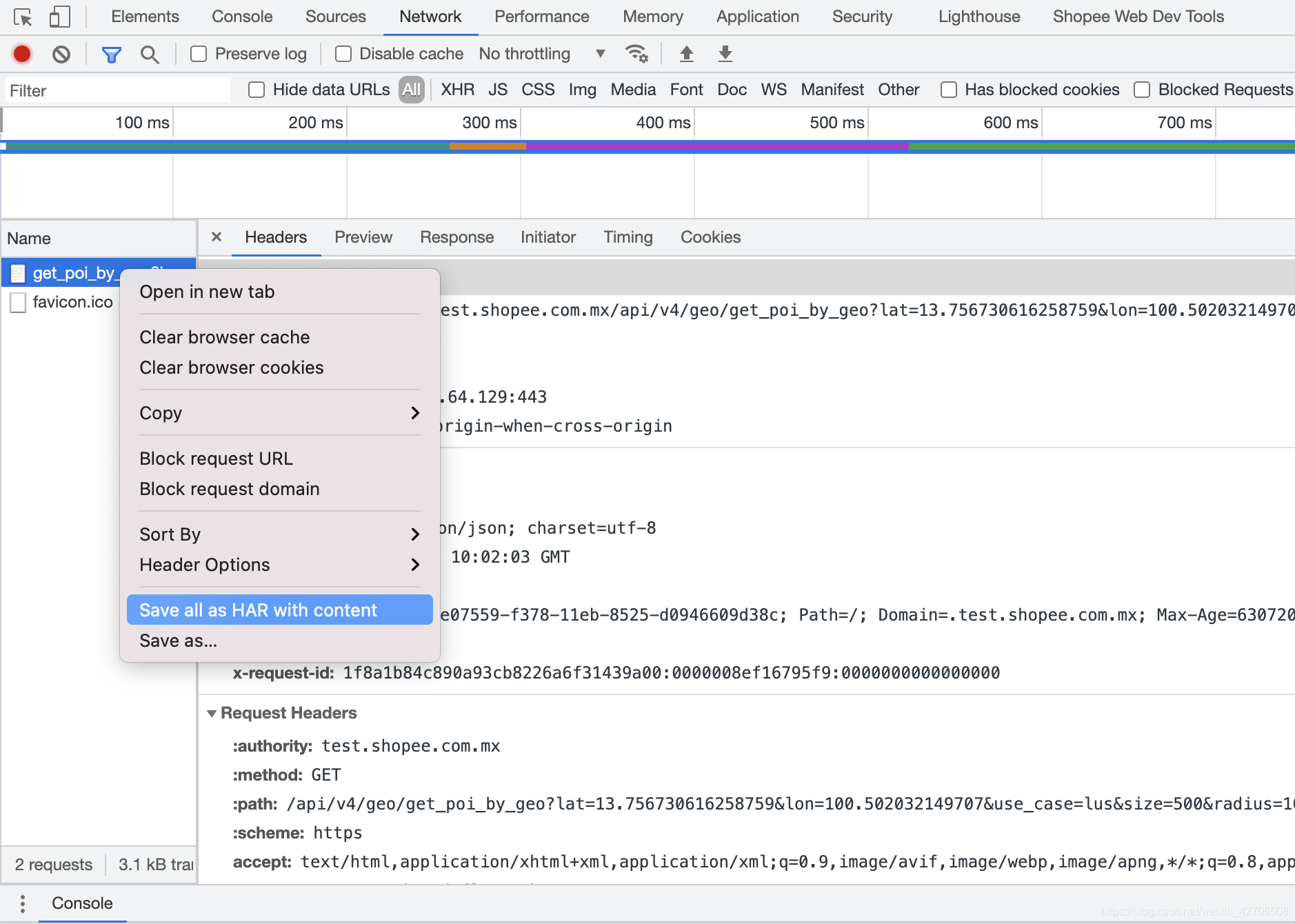1295x924 pixels.
Task: Open the Memory panel tab
Action: tap(653, 17)
